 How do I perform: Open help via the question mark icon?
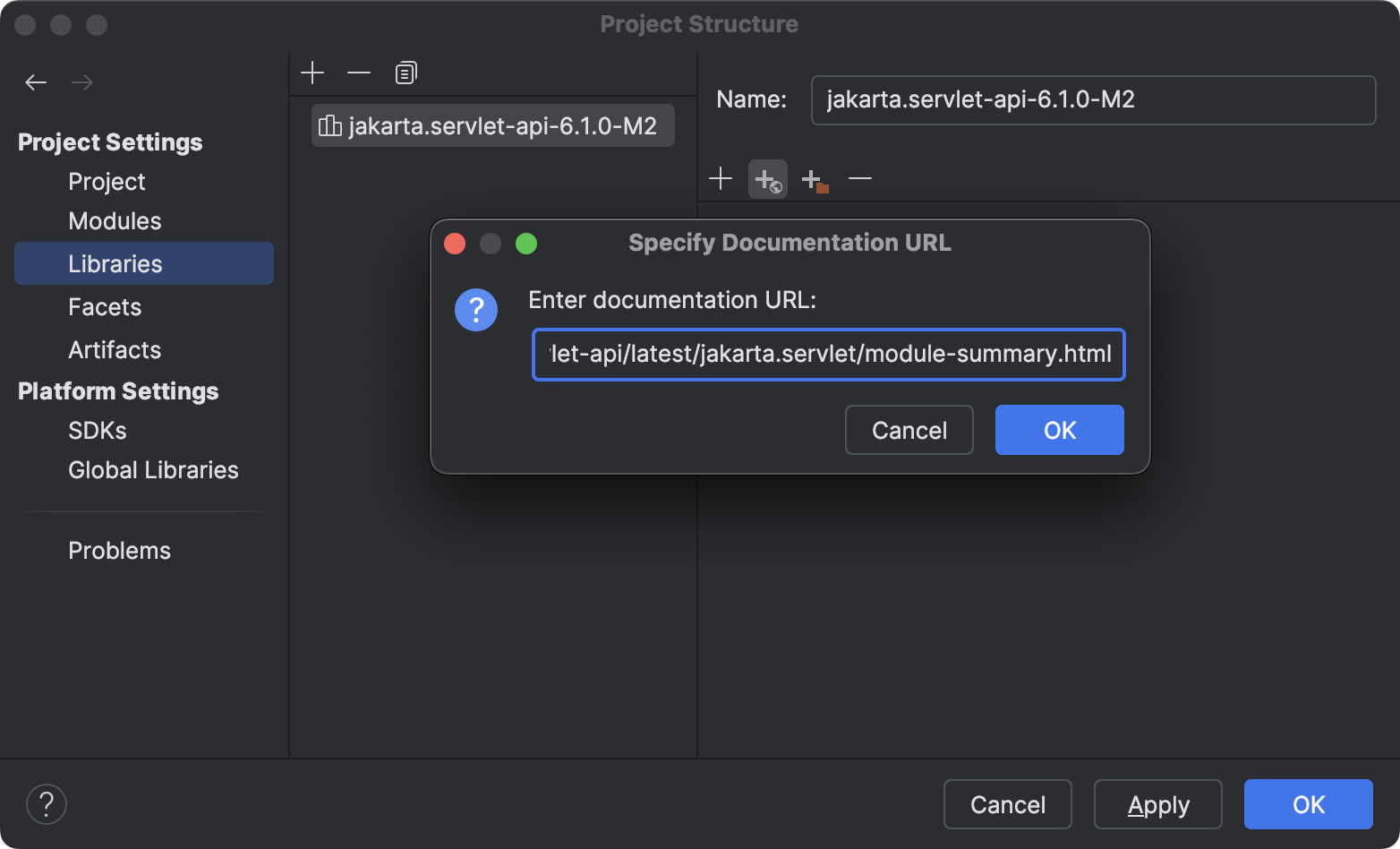tap(47, 804)
